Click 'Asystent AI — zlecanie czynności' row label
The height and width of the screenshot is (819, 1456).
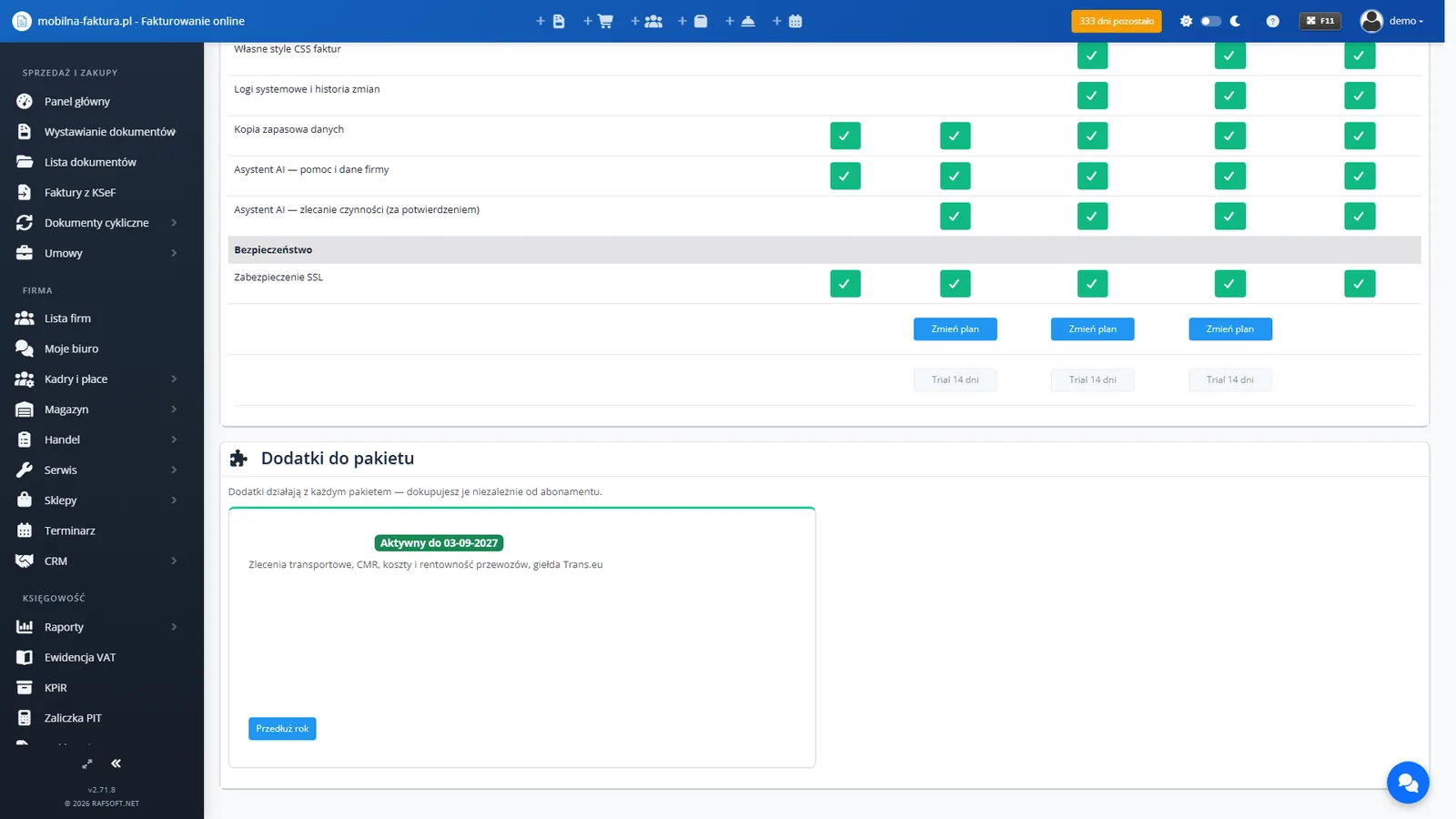(357, 209)
